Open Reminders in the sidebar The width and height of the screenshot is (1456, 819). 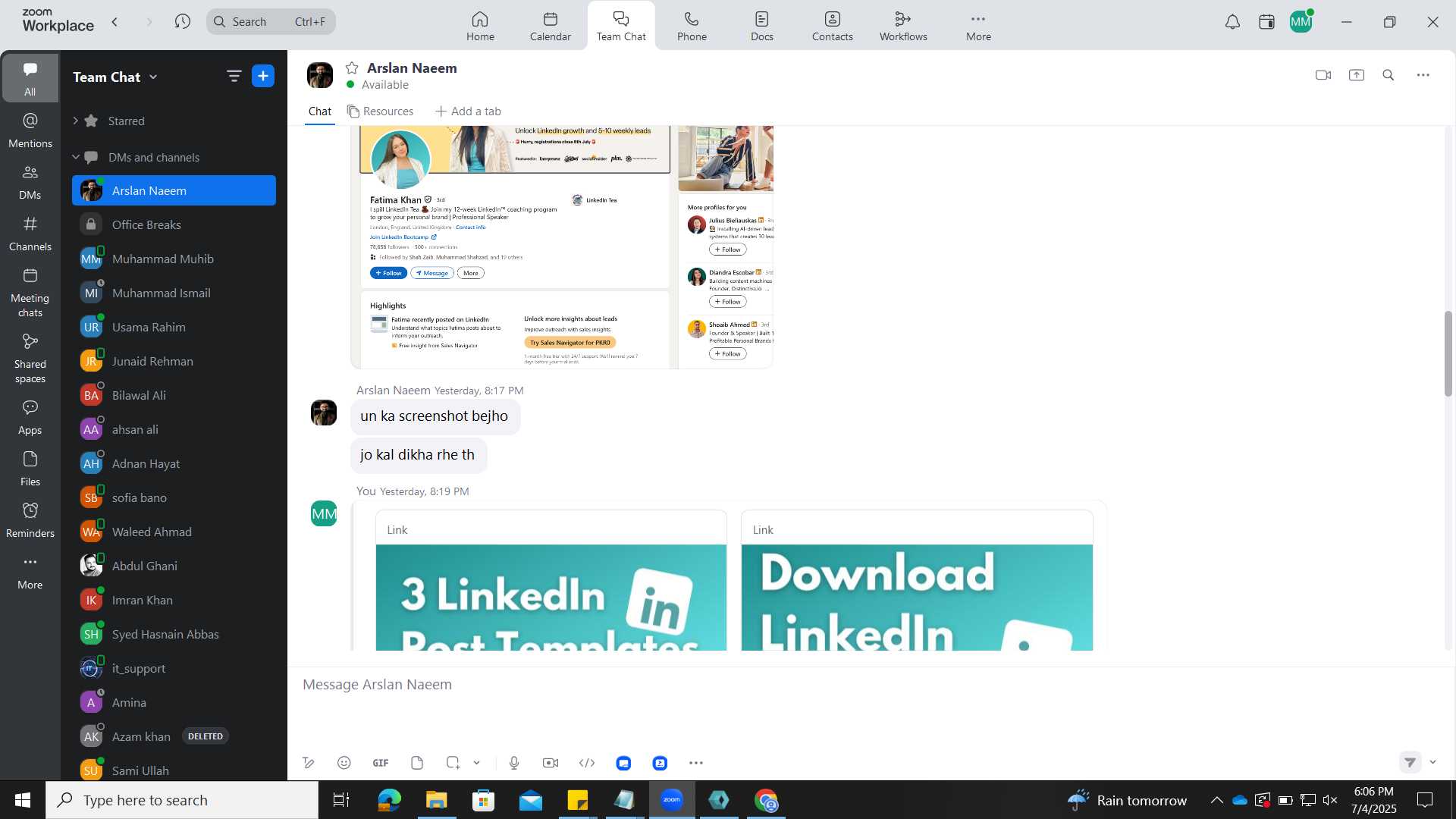(x=30, y=520)
